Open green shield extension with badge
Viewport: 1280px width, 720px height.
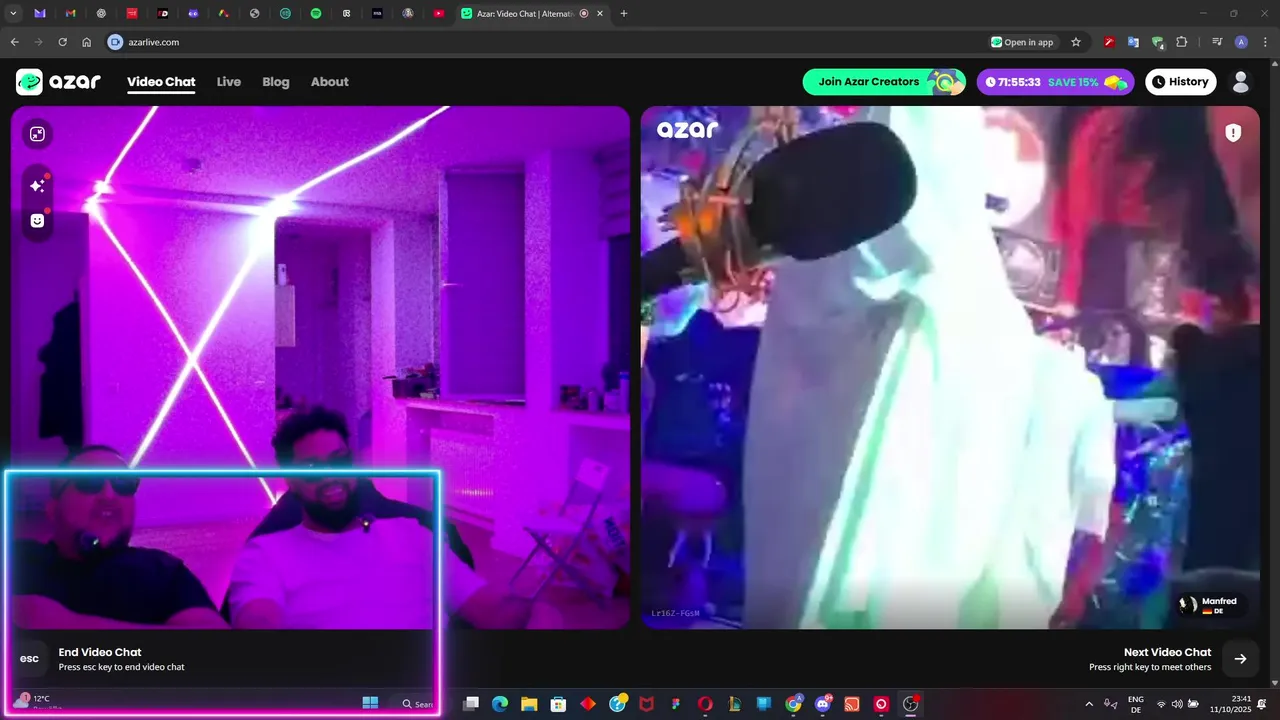click(x=1158, y=42)
